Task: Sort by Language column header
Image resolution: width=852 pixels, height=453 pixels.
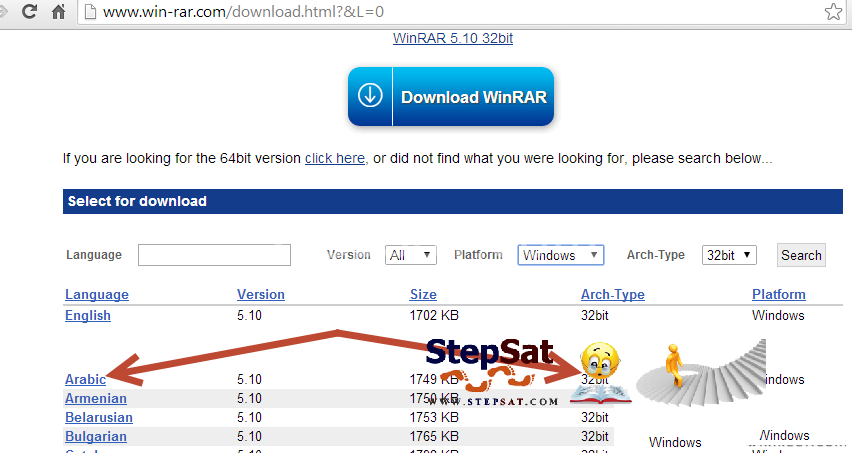Action: [x=97, y=295]
